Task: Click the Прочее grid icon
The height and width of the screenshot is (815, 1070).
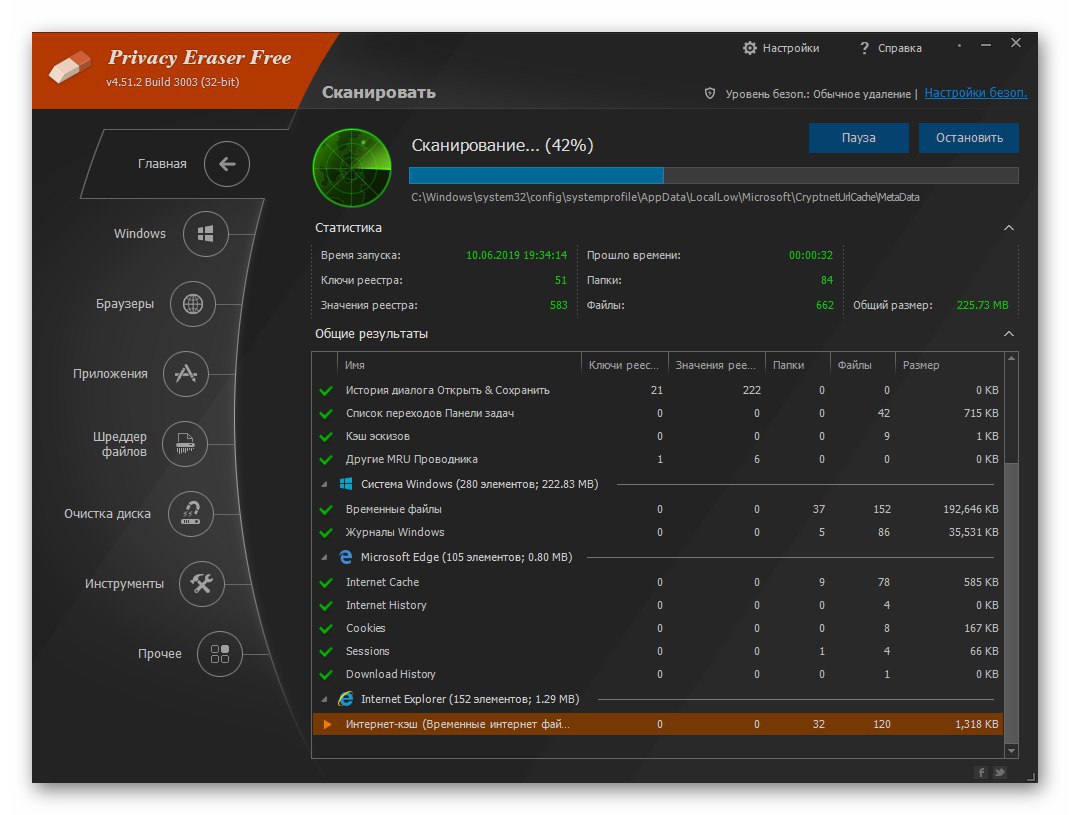Action: point(220,654)
